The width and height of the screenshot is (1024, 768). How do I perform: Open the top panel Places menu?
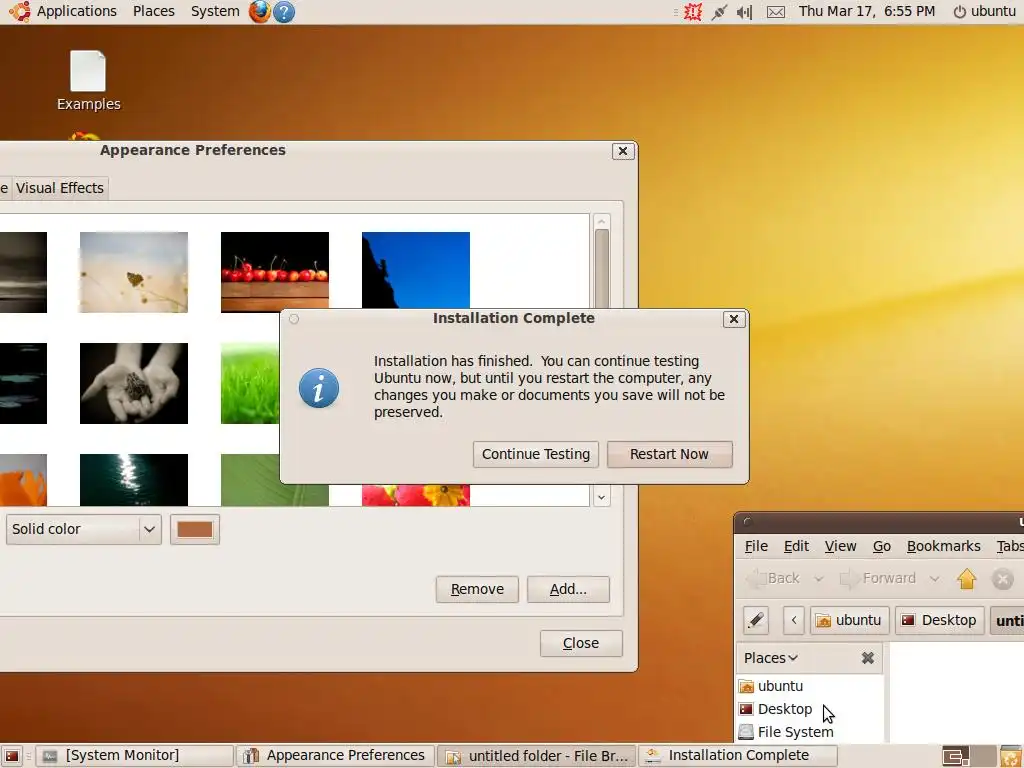(x=153, y=11)
